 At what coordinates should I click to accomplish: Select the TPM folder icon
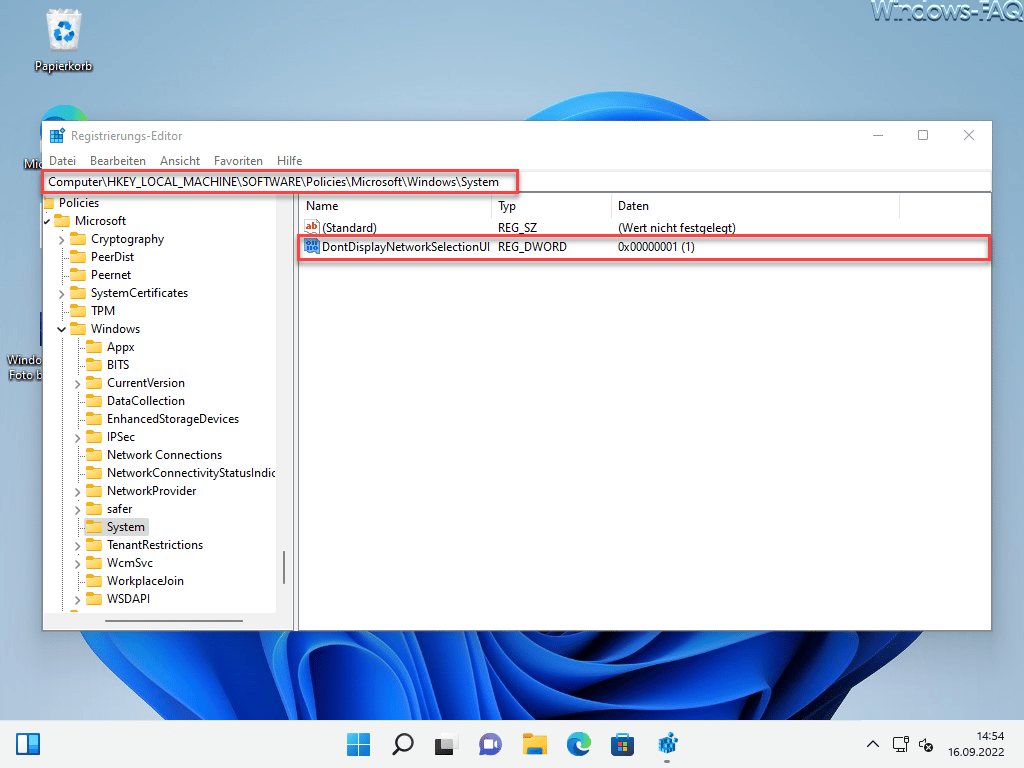[78, 311]
